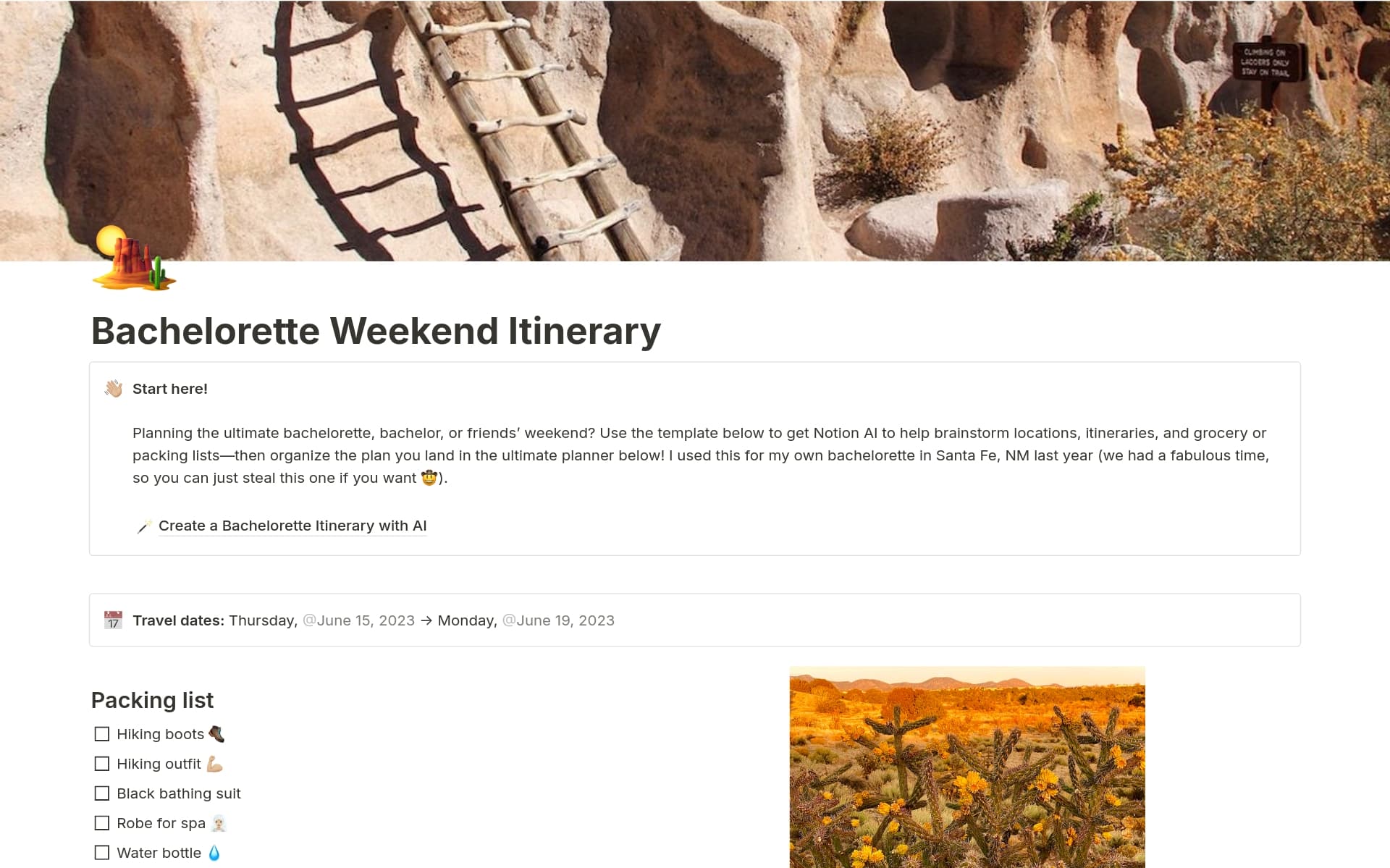Toggle the Water bottle checkbox

[101, 853]
